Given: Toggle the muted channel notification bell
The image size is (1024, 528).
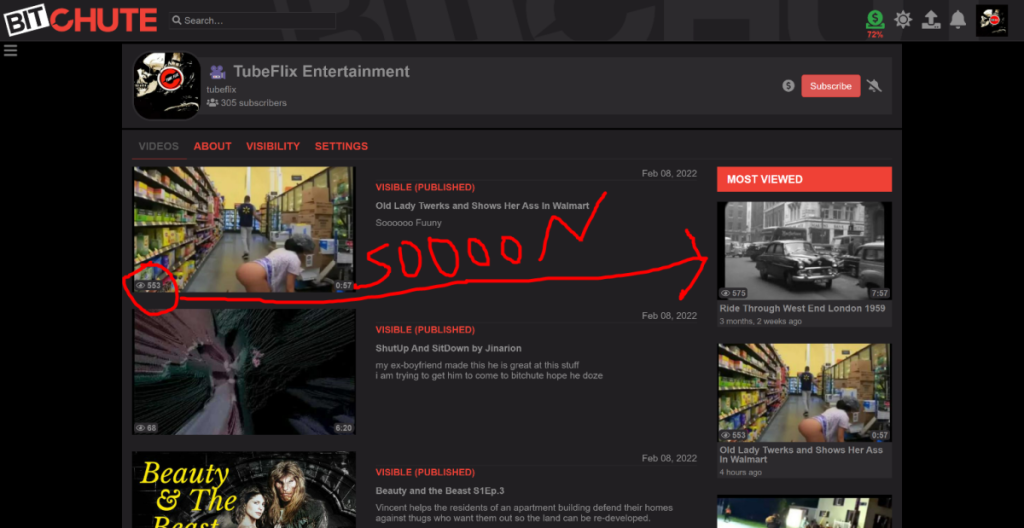Looking at the screenshot, I should pyautogui.click(x=874, y=86).
